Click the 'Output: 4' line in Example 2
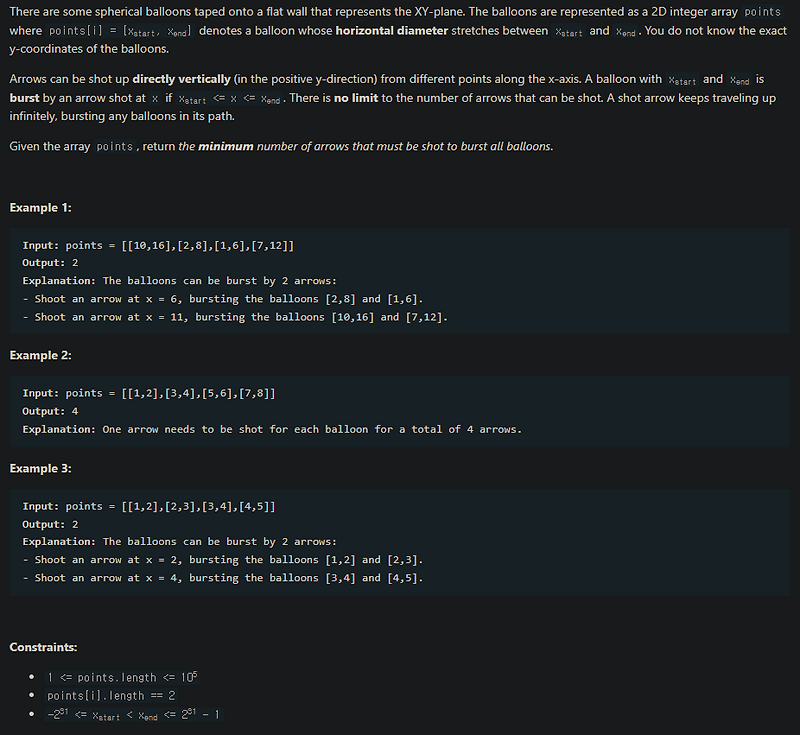Image resolution: width=800 pixels, height=735 pixels. tap(50, 411)
